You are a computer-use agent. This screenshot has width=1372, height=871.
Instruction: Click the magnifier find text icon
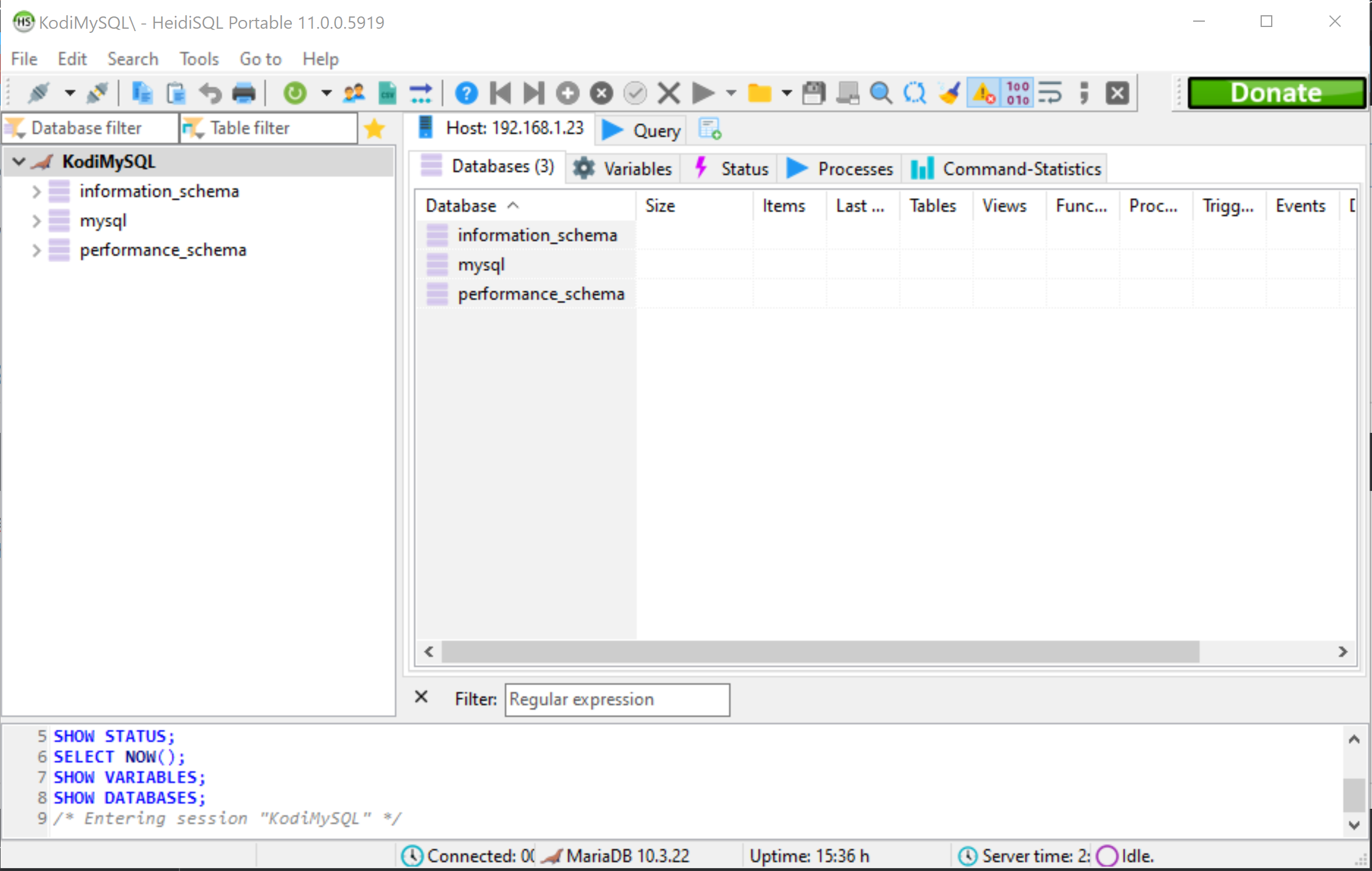(881, 93)
